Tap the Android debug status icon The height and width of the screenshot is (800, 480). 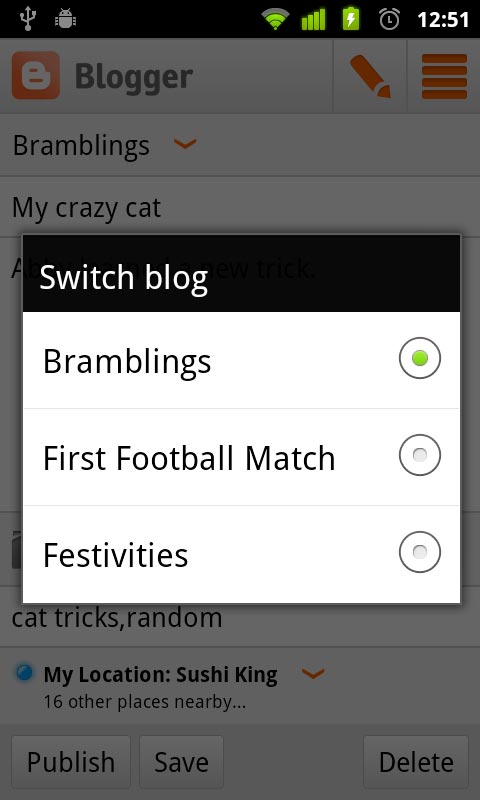tap(65, 19)
